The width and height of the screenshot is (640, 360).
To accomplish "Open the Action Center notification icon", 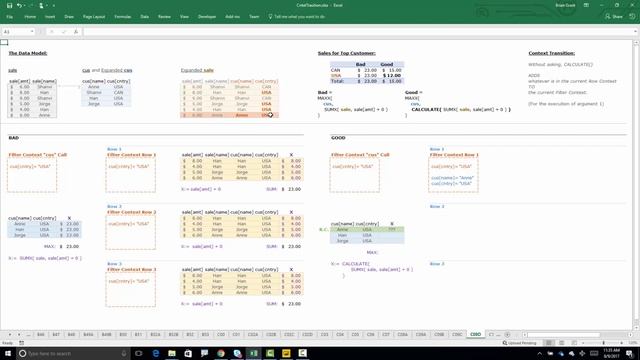I will click(630, 353).
